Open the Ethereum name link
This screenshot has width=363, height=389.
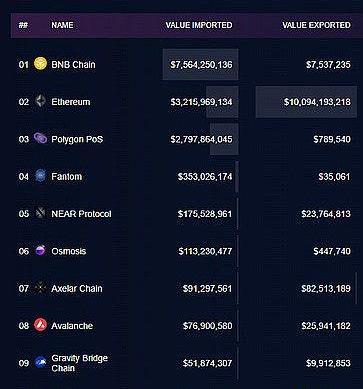tap(71, 102)
